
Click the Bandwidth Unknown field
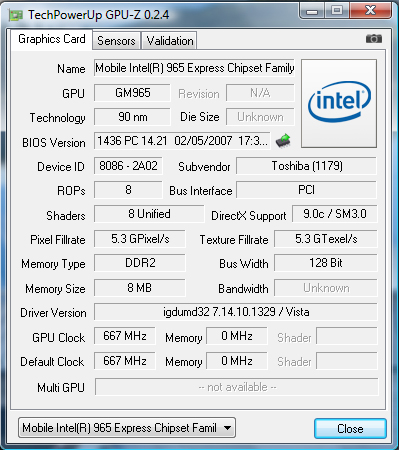(326, 288)
